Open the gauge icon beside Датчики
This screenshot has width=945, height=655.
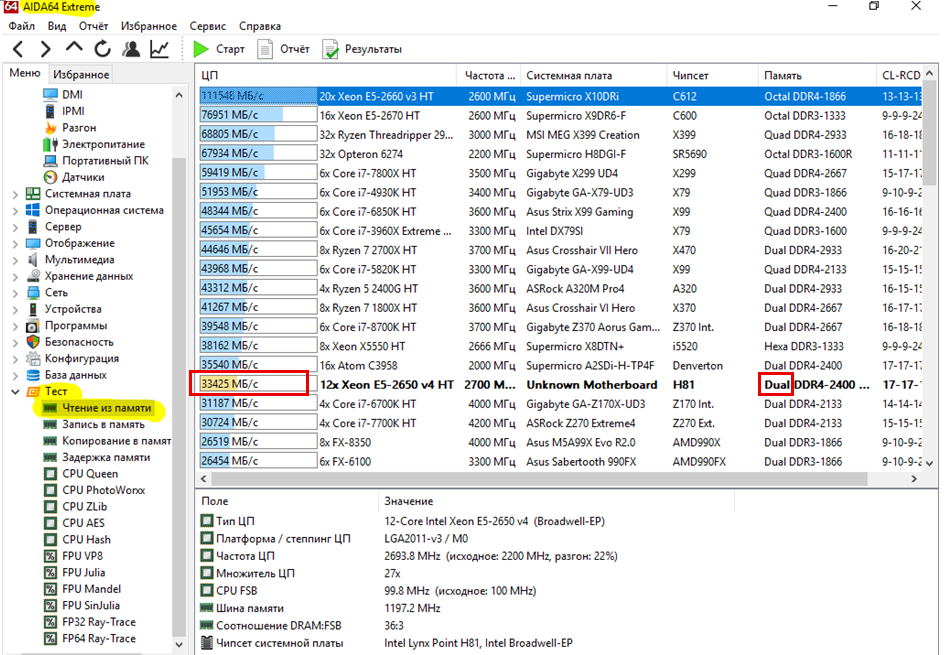(x=51, y=177)
